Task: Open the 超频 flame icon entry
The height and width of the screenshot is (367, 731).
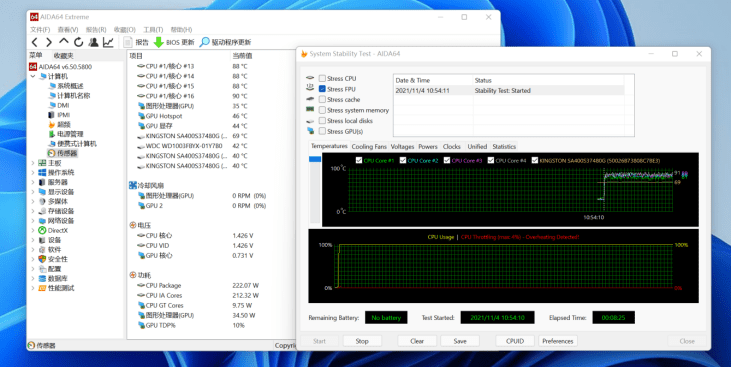Action: point(59,125)
